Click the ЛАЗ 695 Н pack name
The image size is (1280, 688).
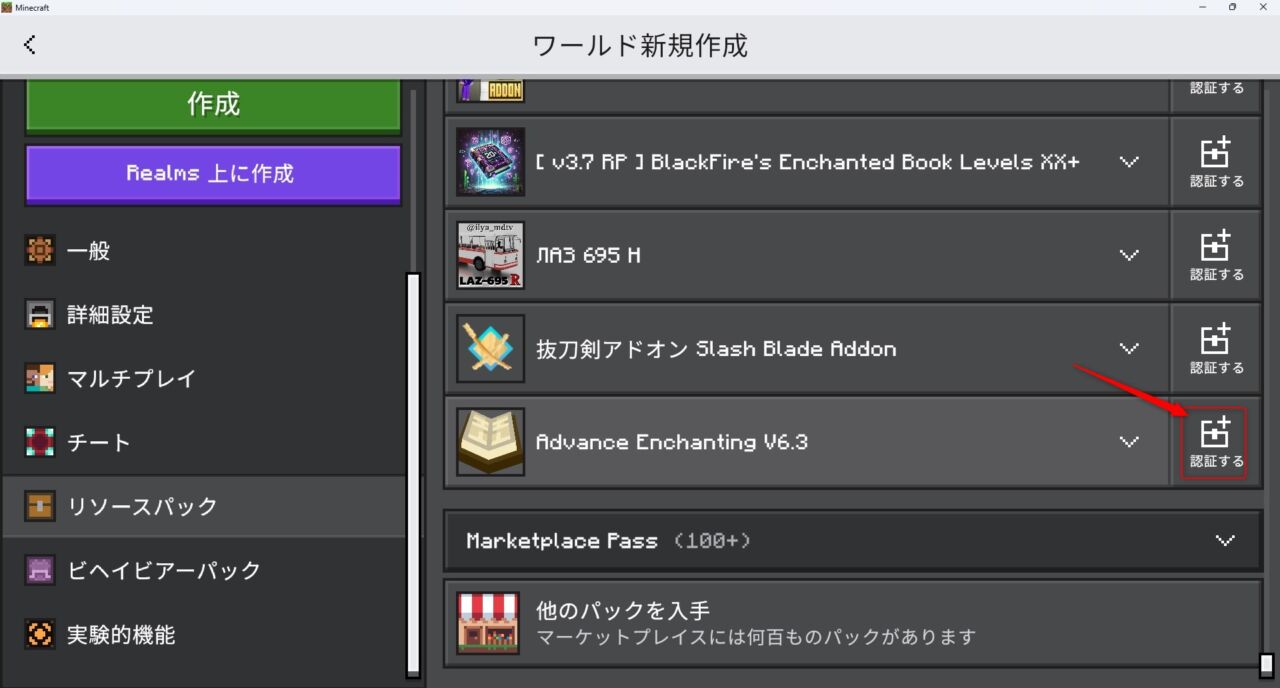click(588, 255)
